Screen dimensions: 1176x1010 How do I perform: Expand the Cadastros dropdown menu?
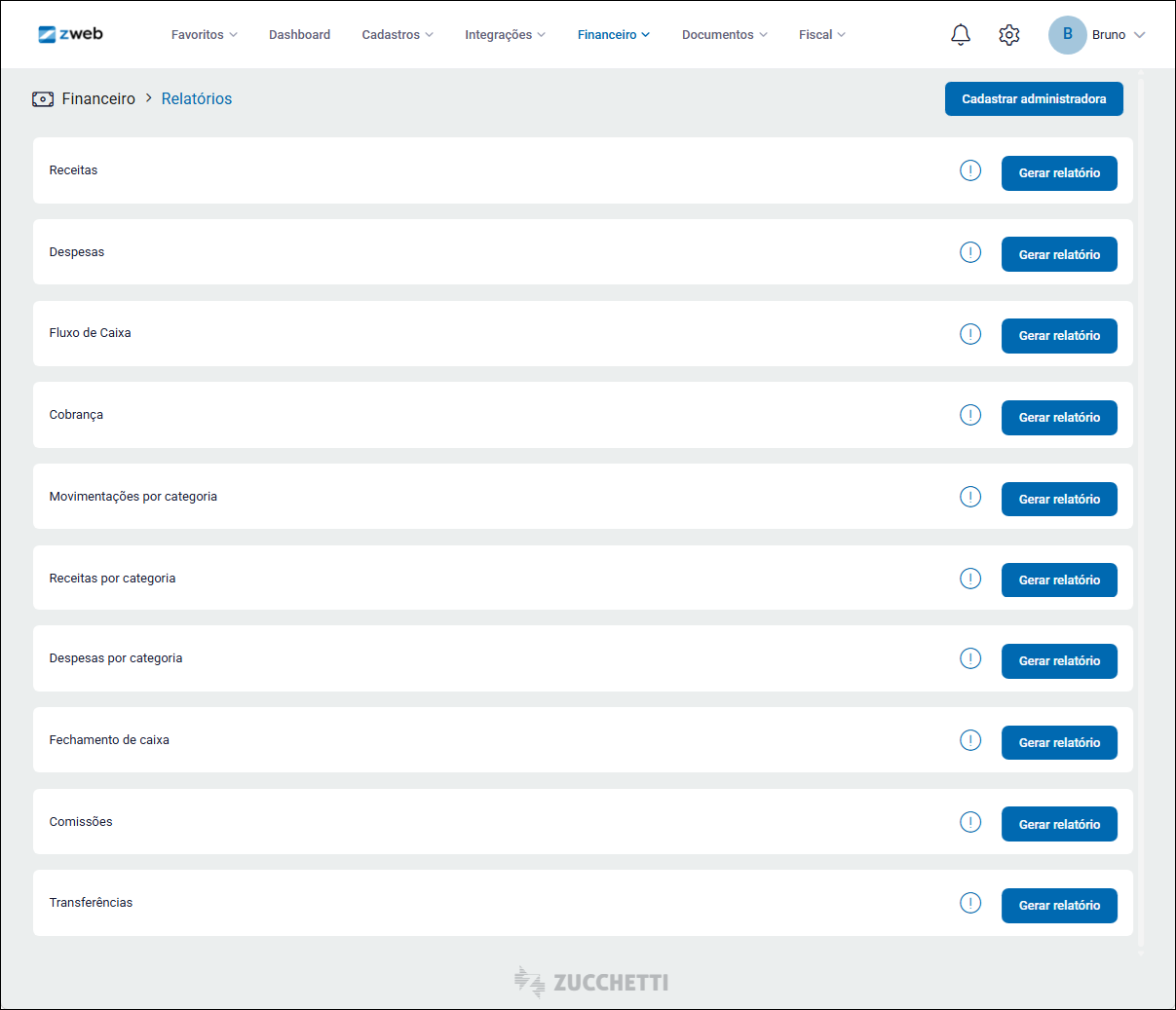(397, 35)
